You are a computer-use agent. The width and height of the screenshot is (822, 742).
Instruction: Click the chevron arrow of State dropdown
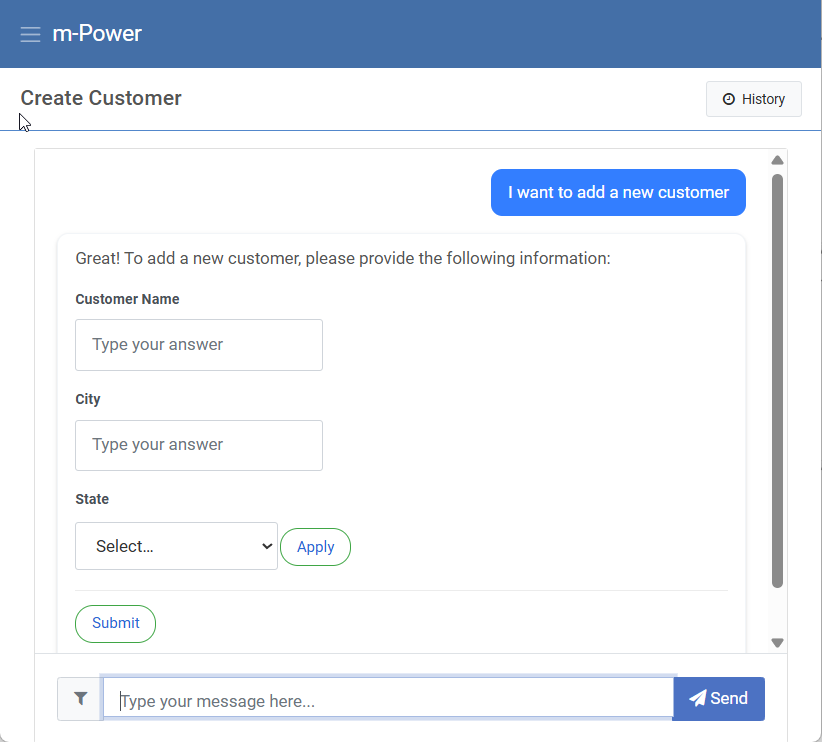point(267,546)
